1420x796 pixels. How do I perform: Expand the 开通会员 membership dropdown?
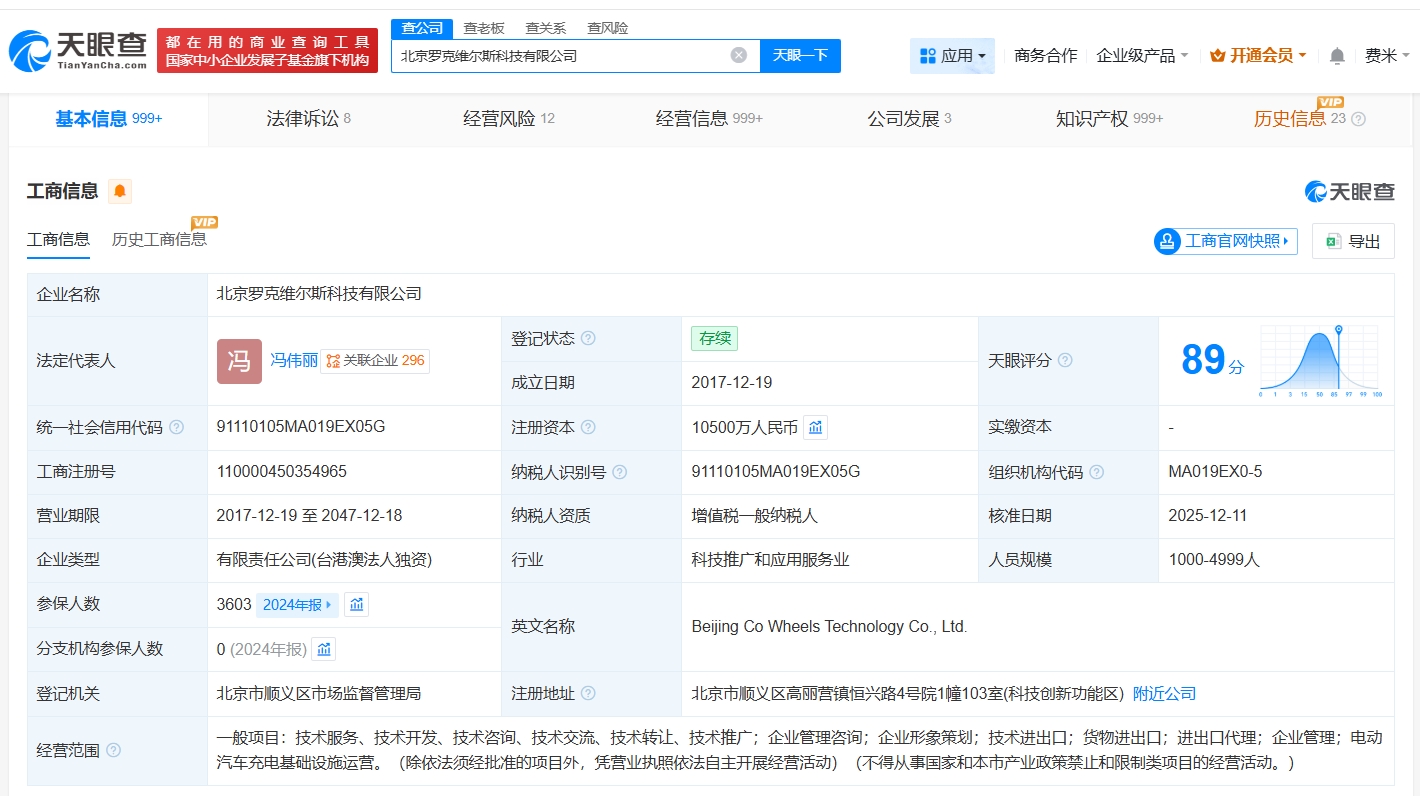[1258, 56]
